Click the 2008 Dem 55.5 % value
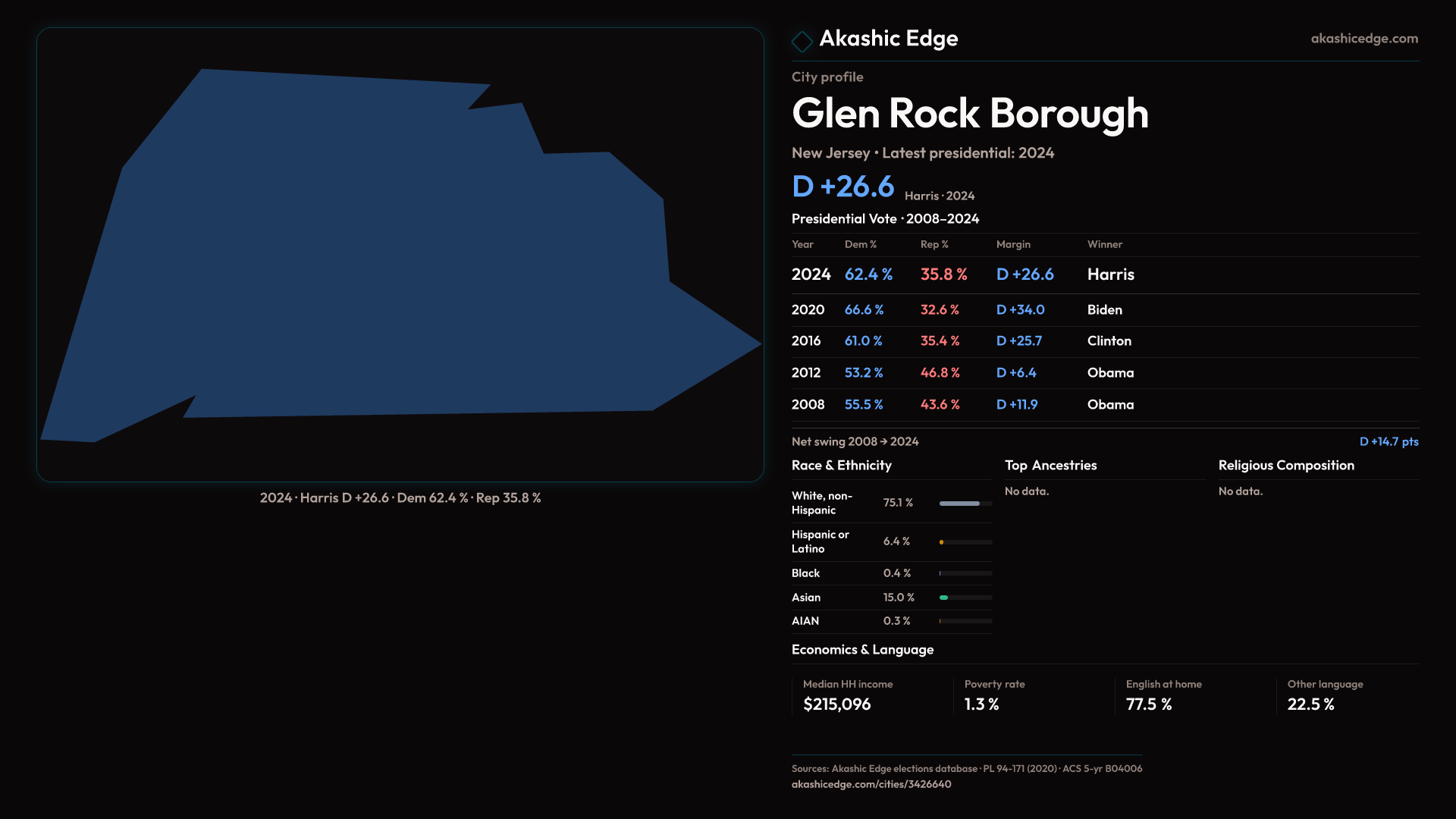This screenshot has height=819, width=1456. click(x=864, y=405)
